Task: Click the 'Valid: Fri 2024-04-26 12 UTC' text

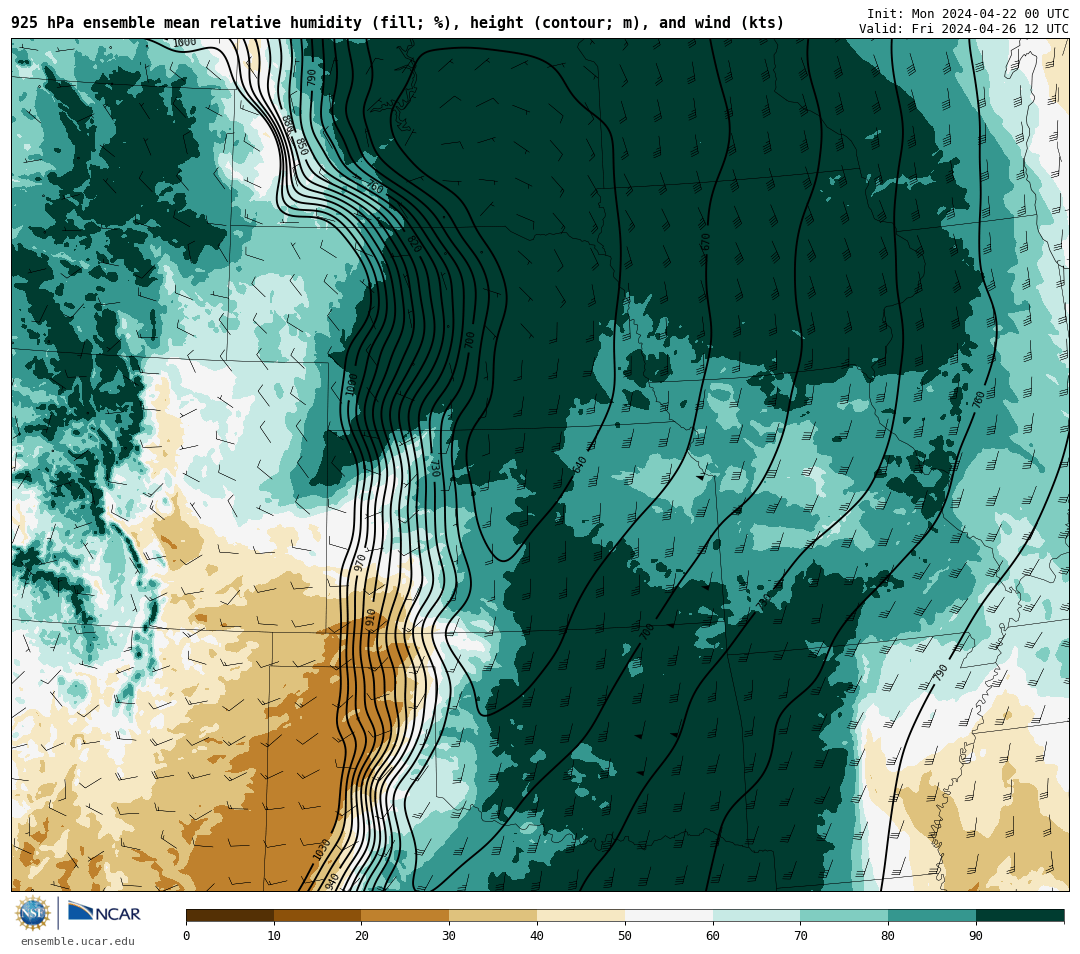Action: point(964,28)
